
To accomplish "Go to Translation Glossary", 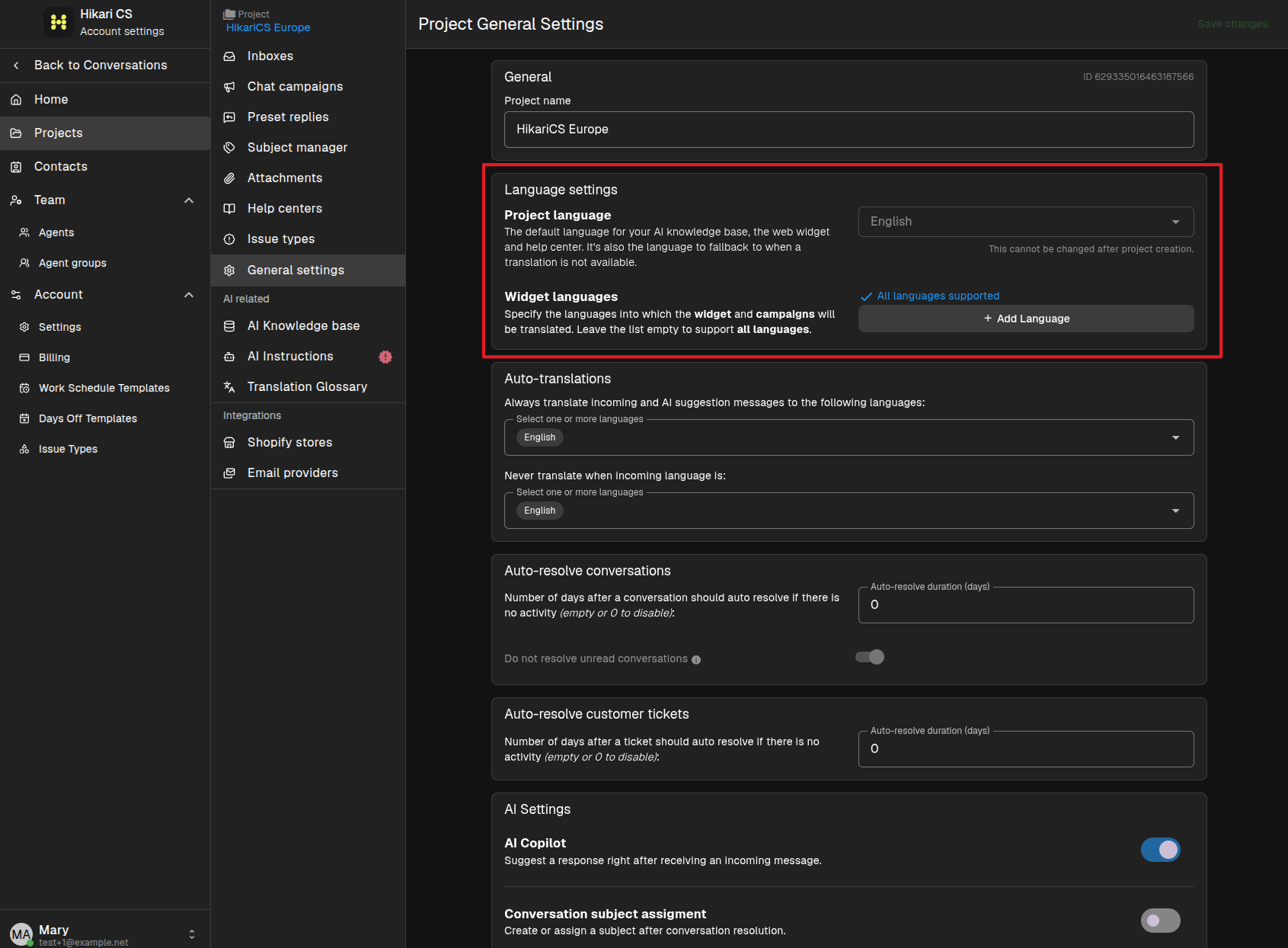I will (308, 387).
